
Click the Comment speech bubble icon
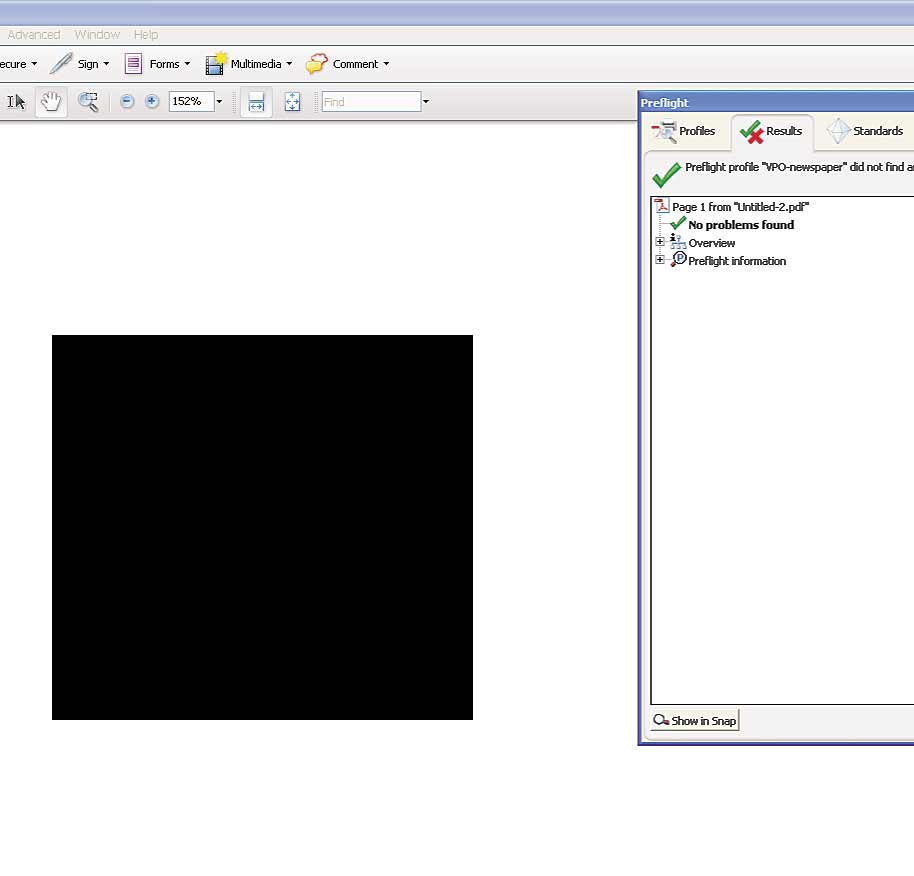tap(317, 64)
